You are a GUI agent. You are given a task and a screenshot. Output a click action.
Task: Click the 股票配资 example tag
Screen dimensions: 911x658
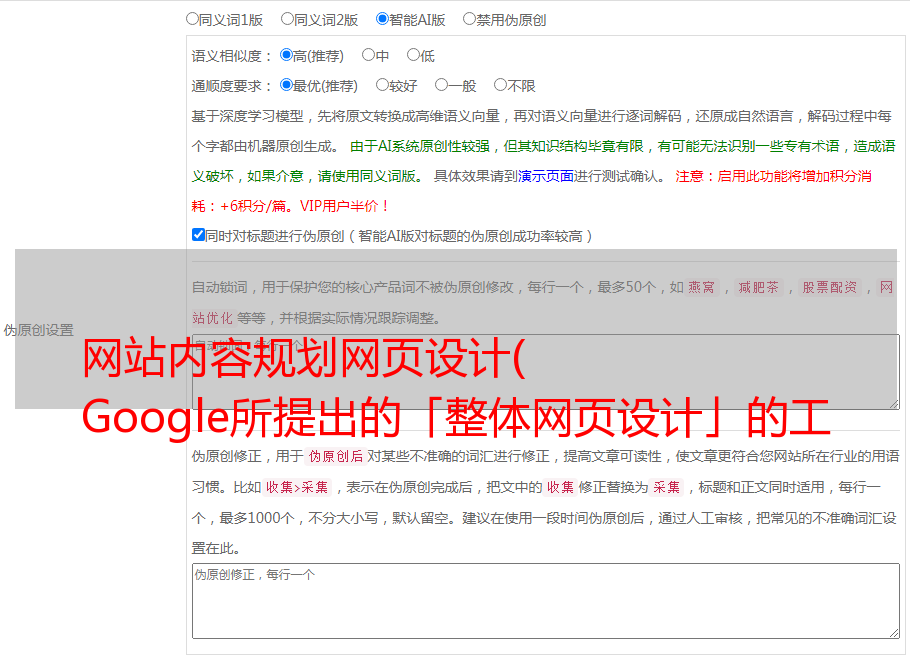(830, 287)
